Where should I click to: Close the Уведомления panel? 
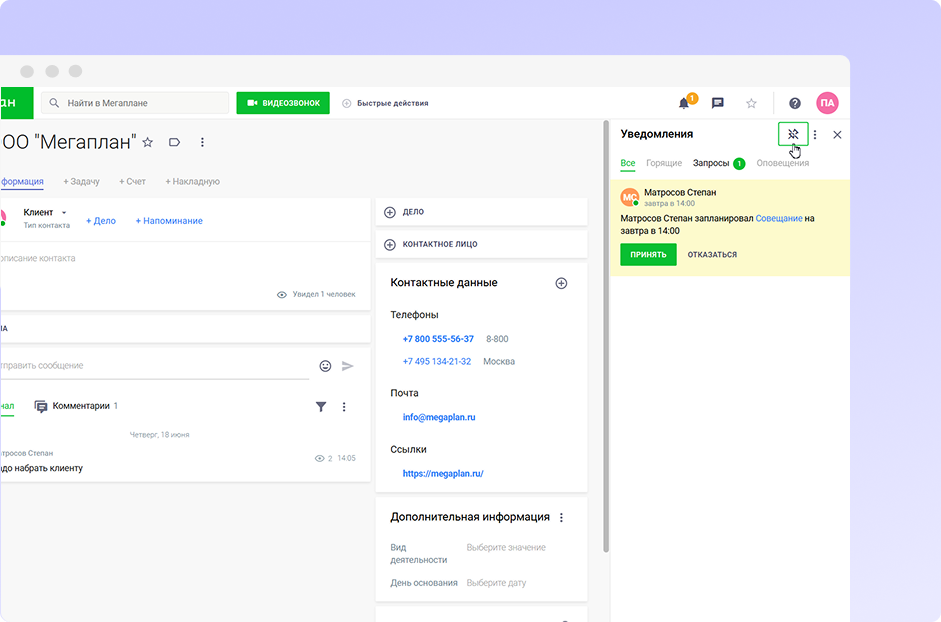(x=837, y=134)
